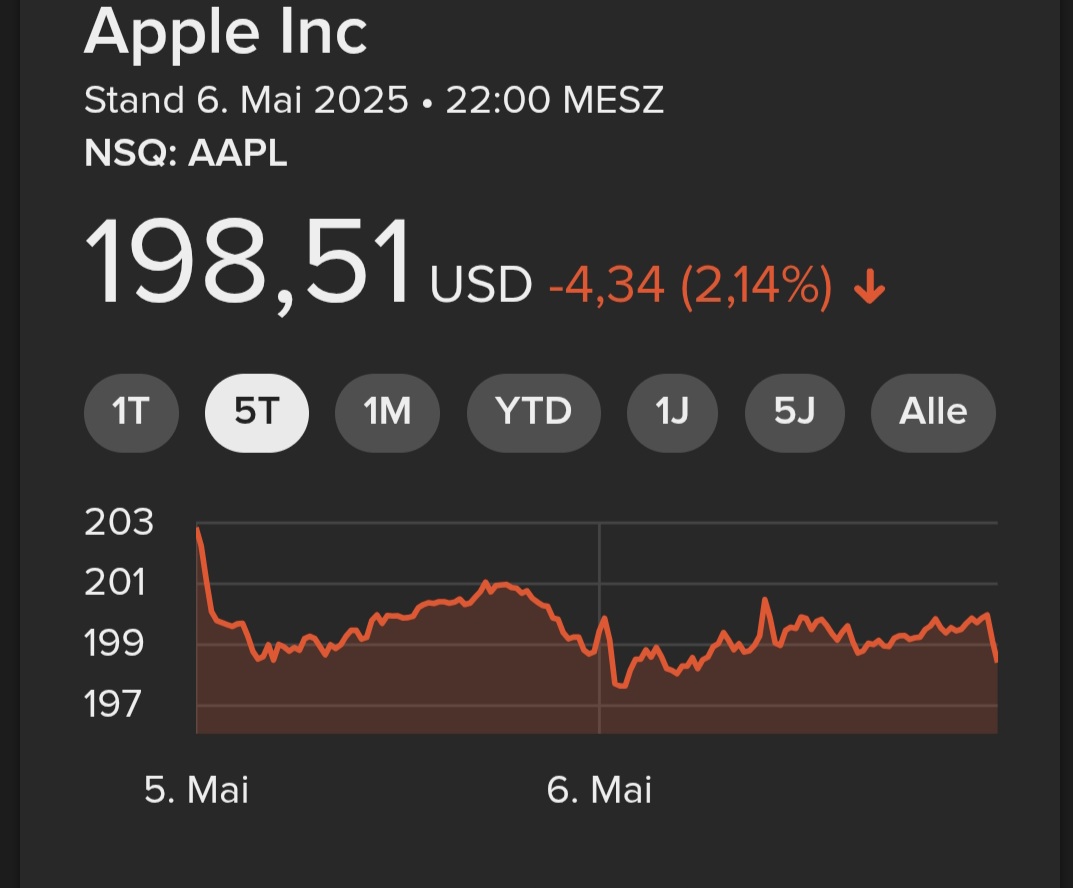Show the 1M chart range
The width and height of the screenshot is (1073, 888).
pyautogui.click(x=387, y=411)
